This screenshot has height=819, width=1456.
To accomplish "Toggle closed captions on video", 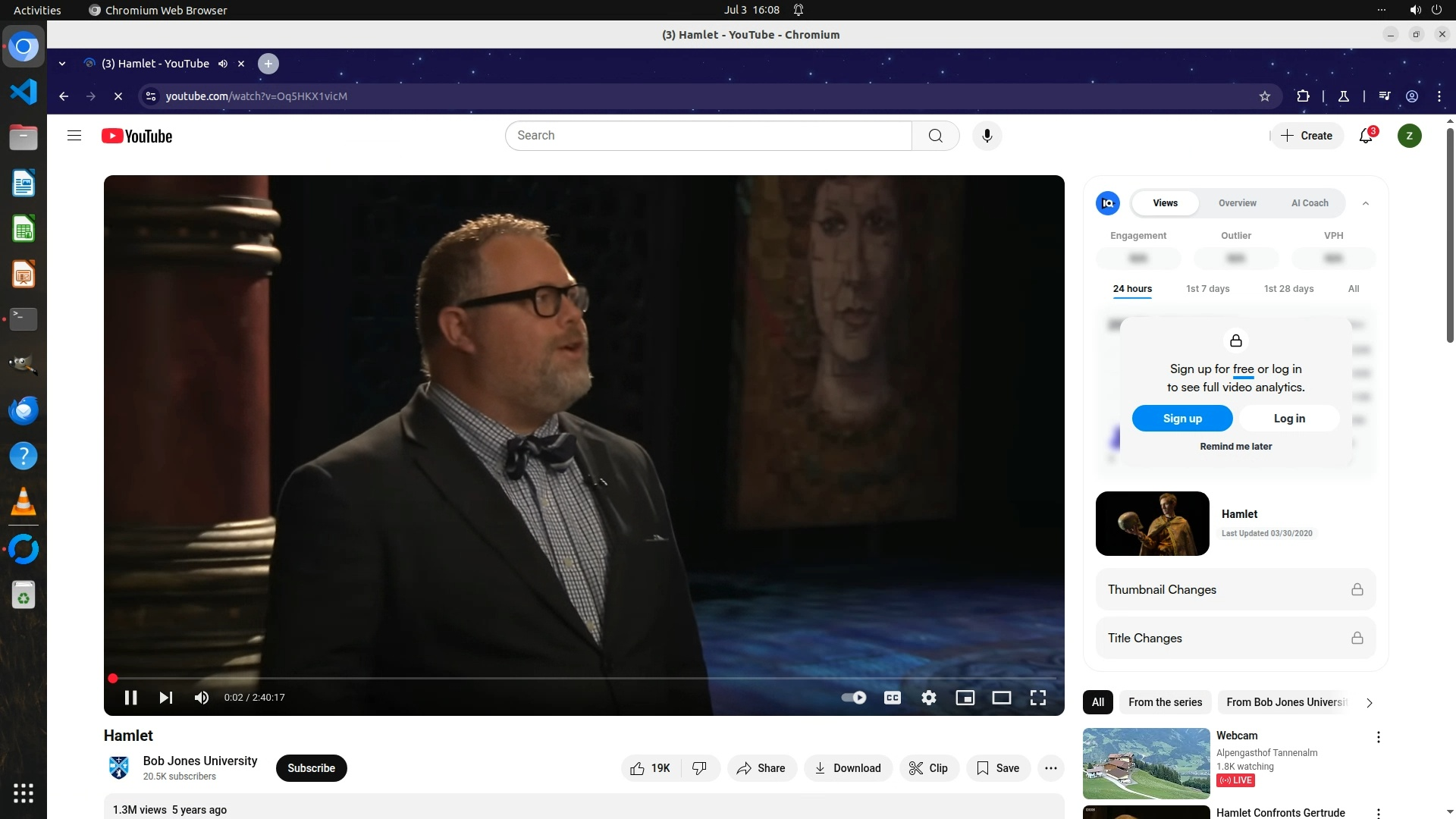I will click(893, 698).
